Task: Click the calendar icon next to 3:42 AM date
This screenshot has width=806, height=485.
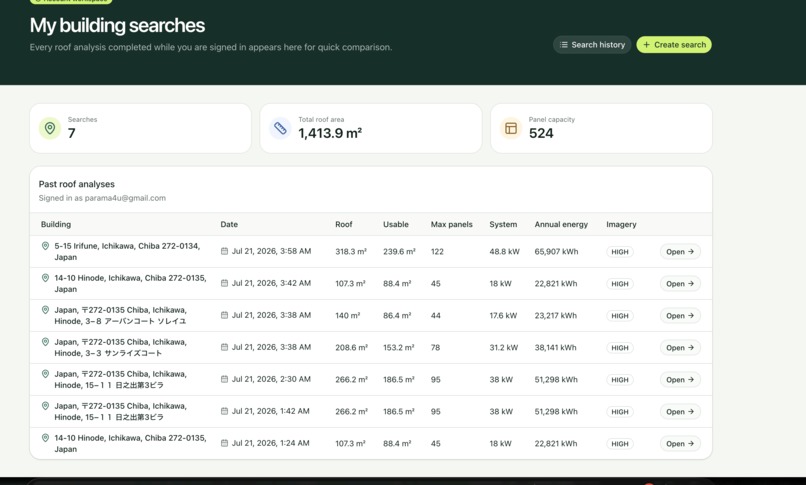Action: [224, 283]
